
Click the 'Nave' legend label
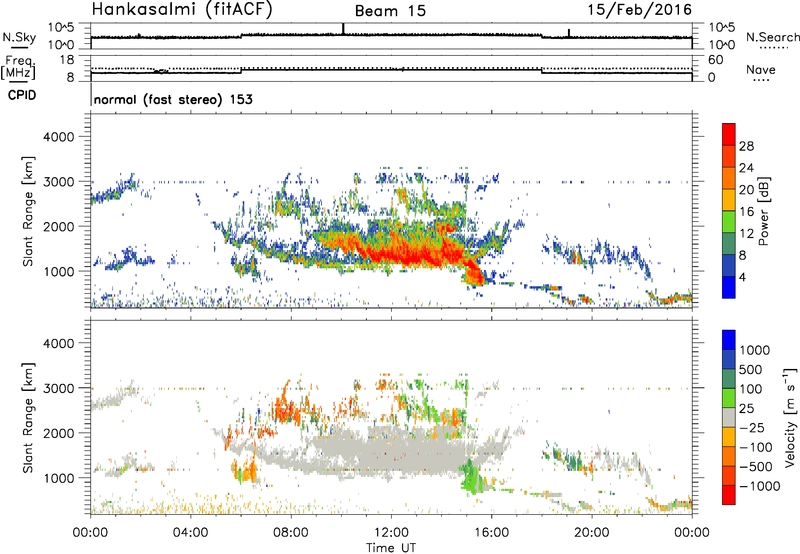pos(761,69)
